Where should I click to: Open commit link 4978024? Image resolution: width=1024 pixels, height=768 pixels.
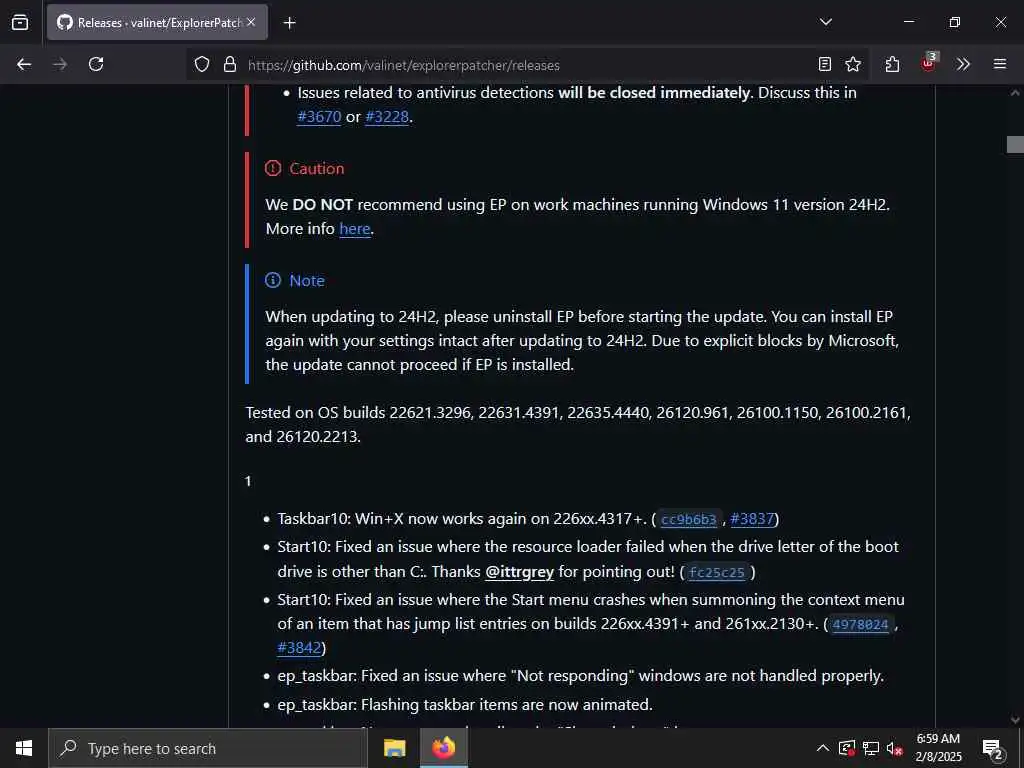[860, 624]
